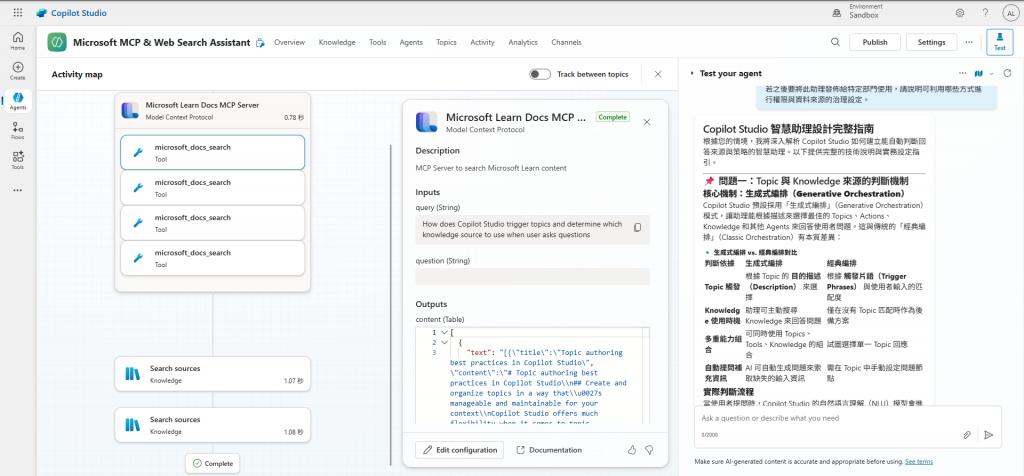The width and height of the screenshot is (1024, 476).
Task: Open settings gear in the top bar
Action: (959, 12)
